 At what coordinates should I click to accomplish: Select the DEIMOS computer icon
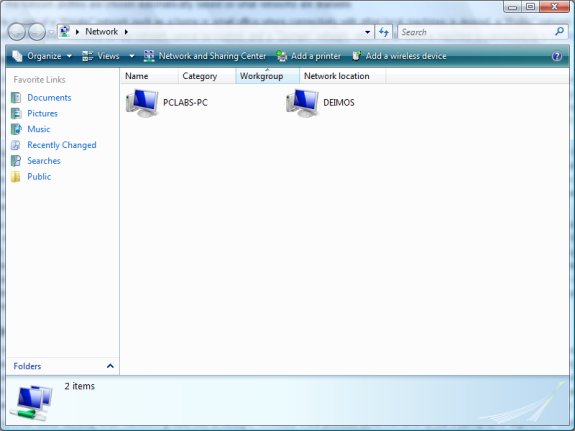point(303,103)
